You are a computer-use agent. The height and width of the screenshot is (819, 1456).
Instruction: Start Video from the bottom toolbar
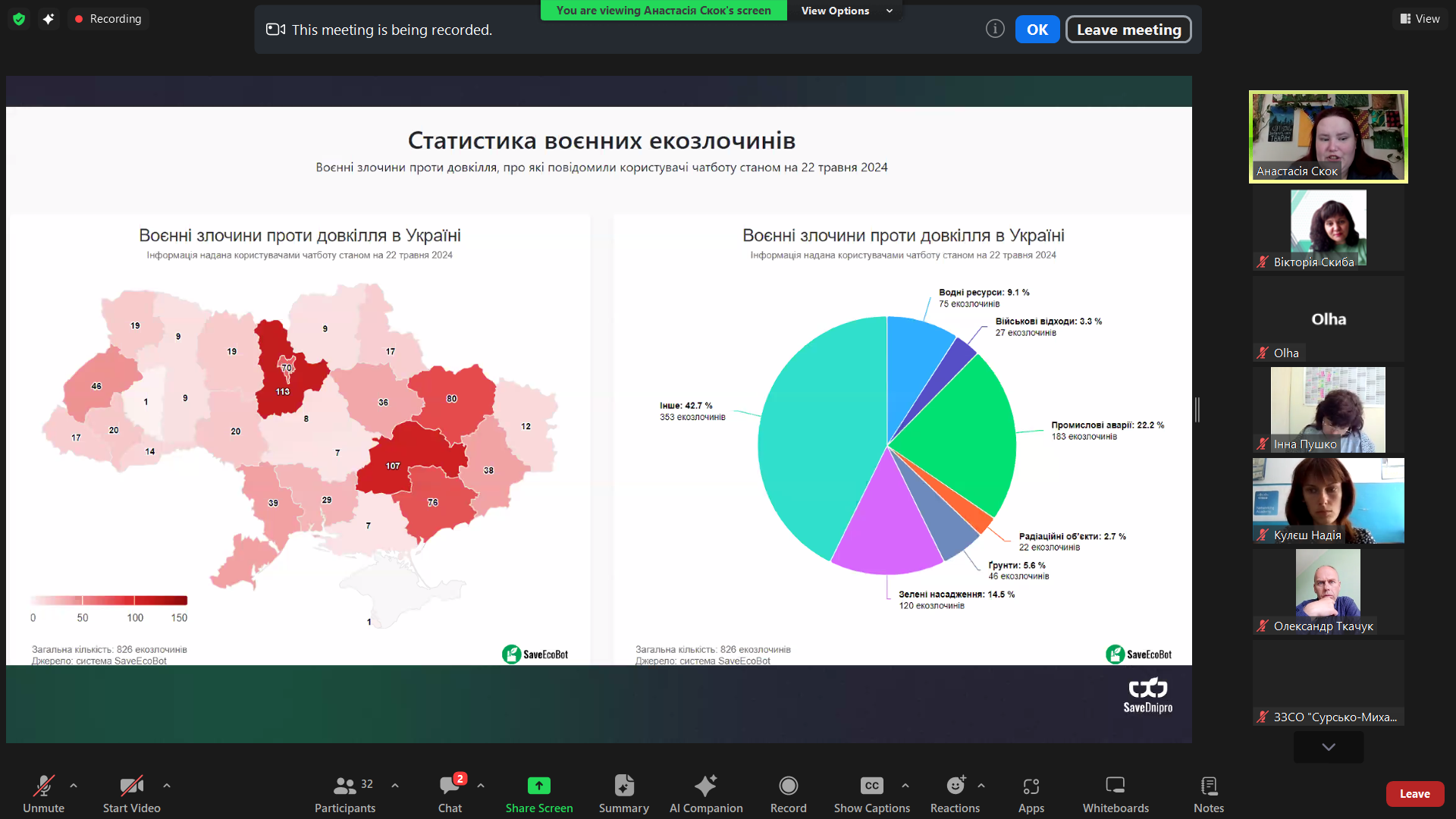coord(131,786)
